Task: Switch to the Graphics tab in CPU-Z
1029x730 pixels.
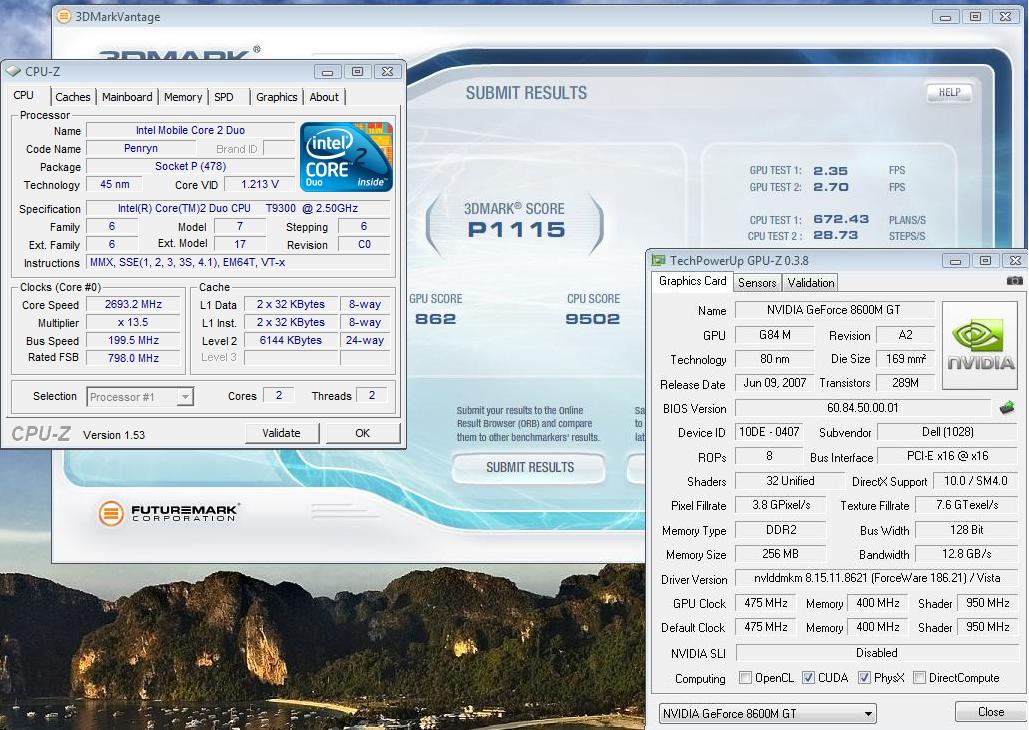Action: (276, 97)
